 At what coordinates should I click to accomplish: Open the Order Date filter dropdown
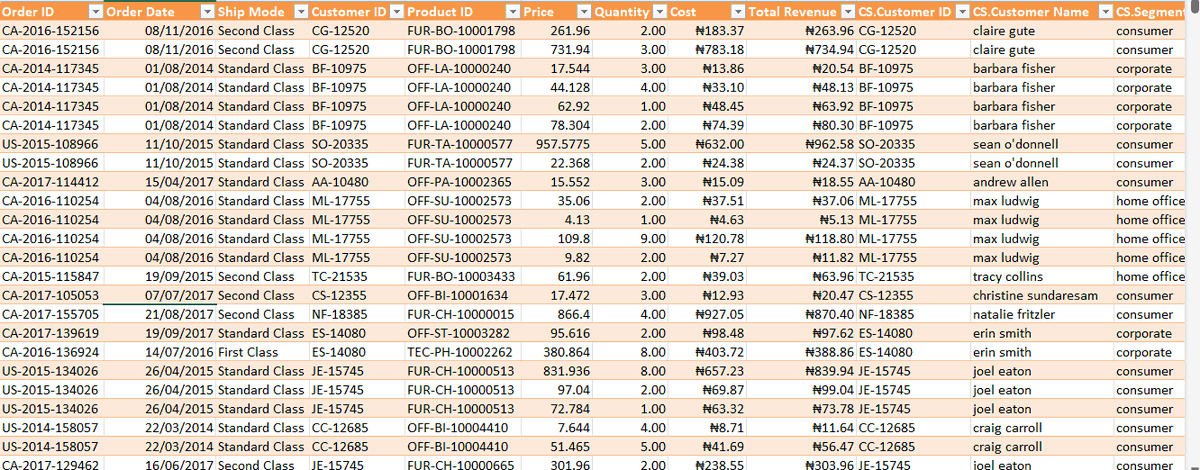pyautogui.click(x=207, y=12)
